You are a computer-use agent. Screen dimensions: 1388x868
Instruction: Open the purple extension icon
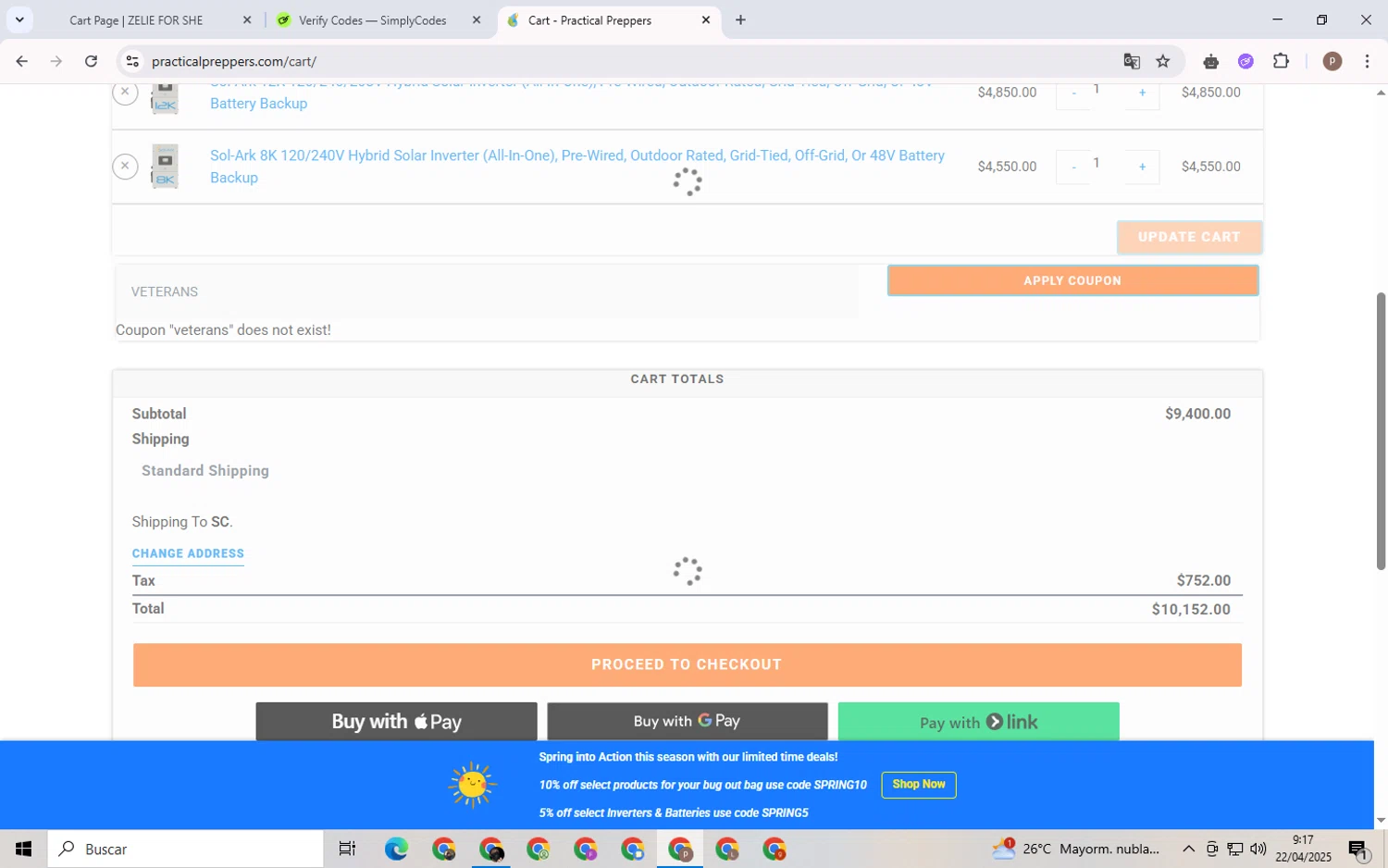[1245, 62]
